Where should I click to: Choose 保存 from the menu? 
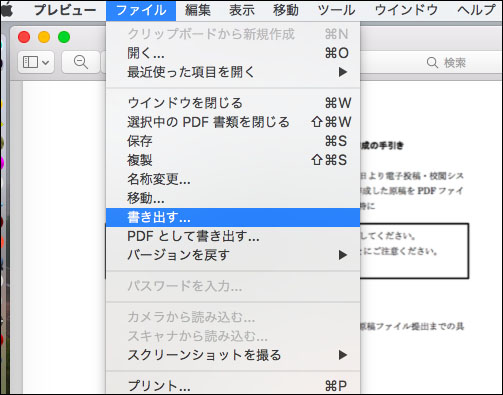pyautogui.click(x=233, y=141)
